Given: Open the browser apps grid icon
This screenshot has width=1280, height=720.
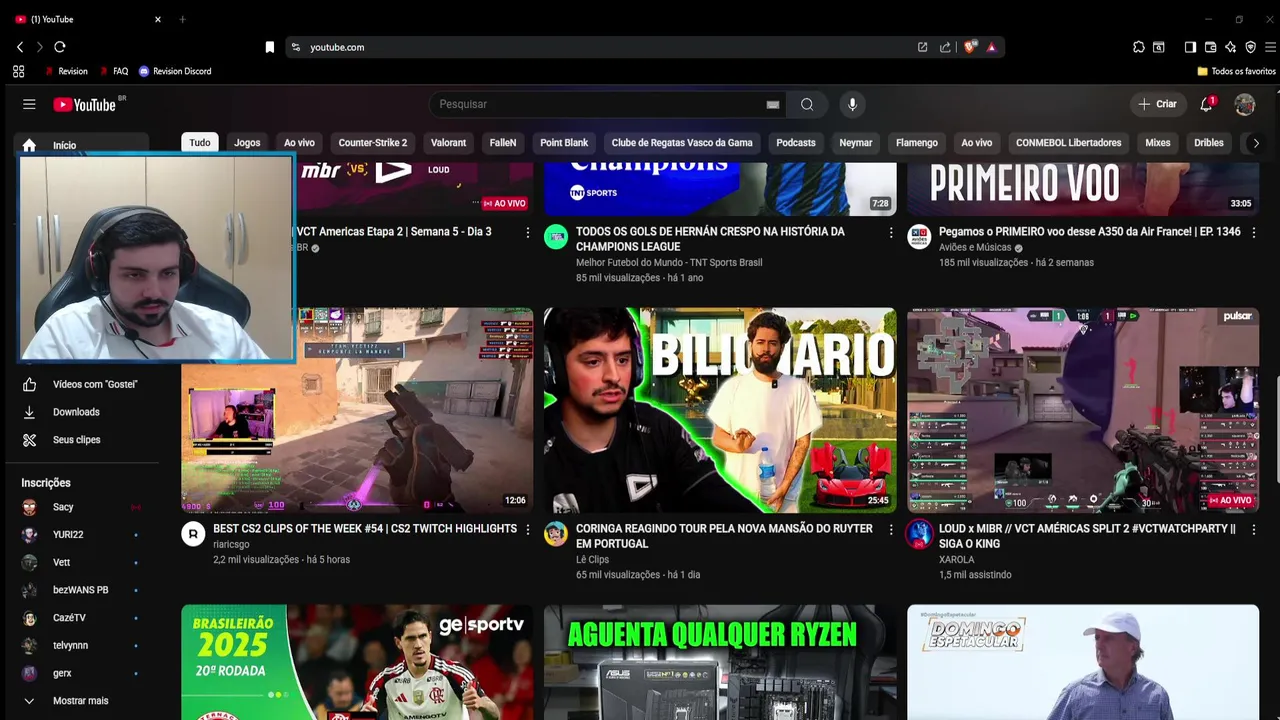Looking at the screenshot, I should pos(18,71).
